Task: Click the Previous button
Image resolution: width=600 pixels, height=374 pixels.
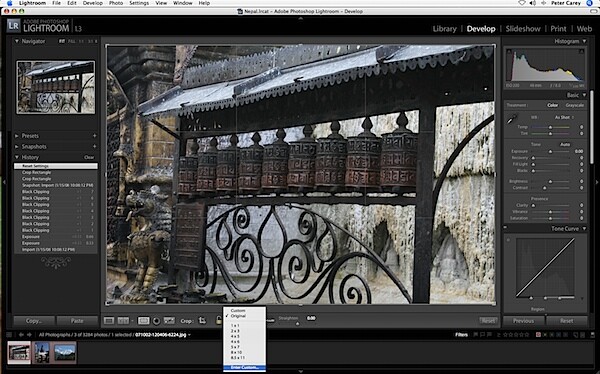Action: pyautogui.click(x=523, y=321)
